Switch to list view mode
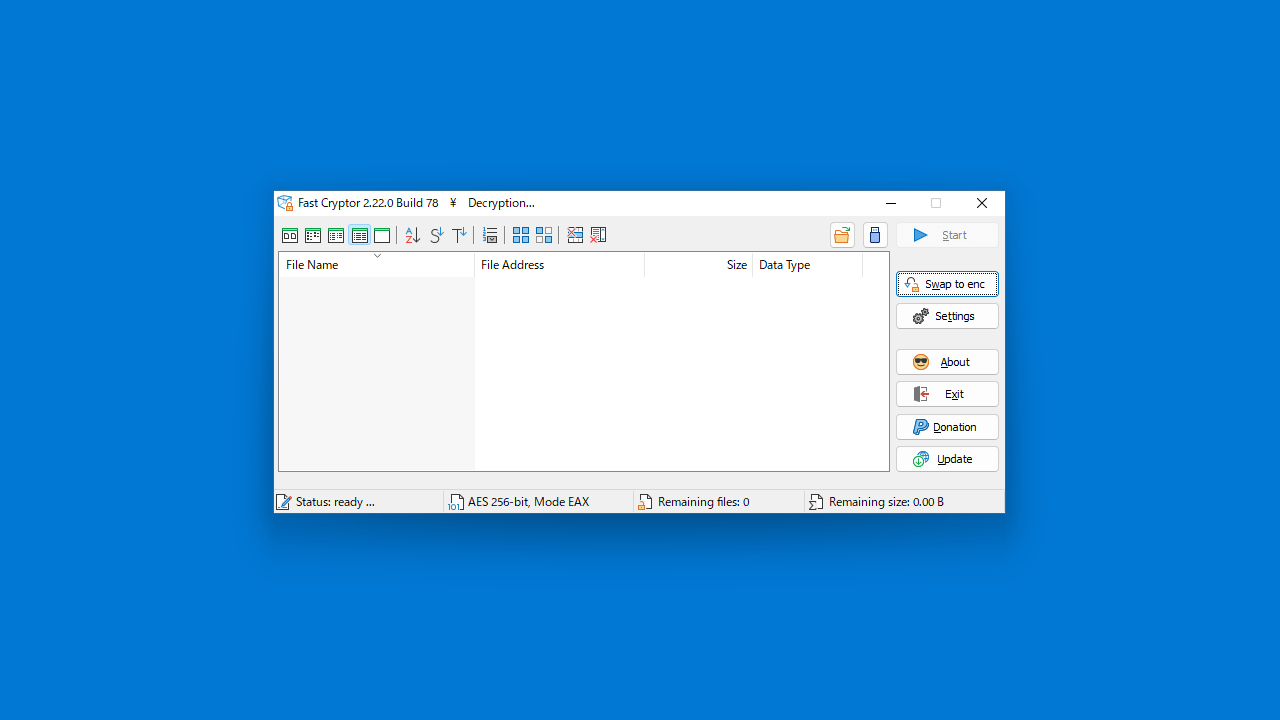 [x=336, y=235]
